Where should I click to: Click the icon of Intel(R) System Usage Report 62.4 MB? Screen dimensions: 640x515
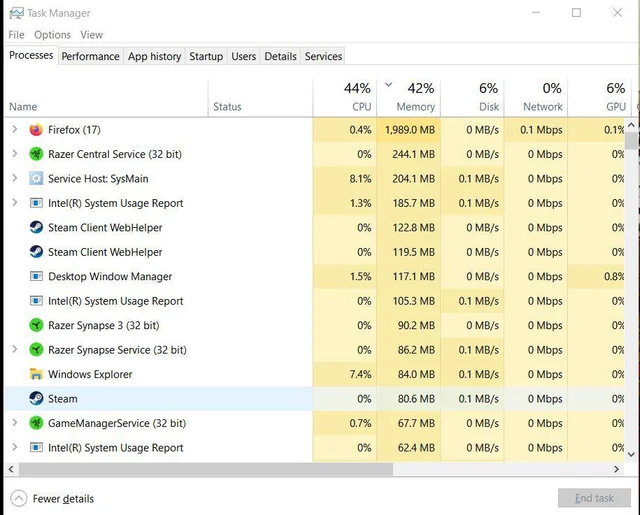(x=36, y=448)
